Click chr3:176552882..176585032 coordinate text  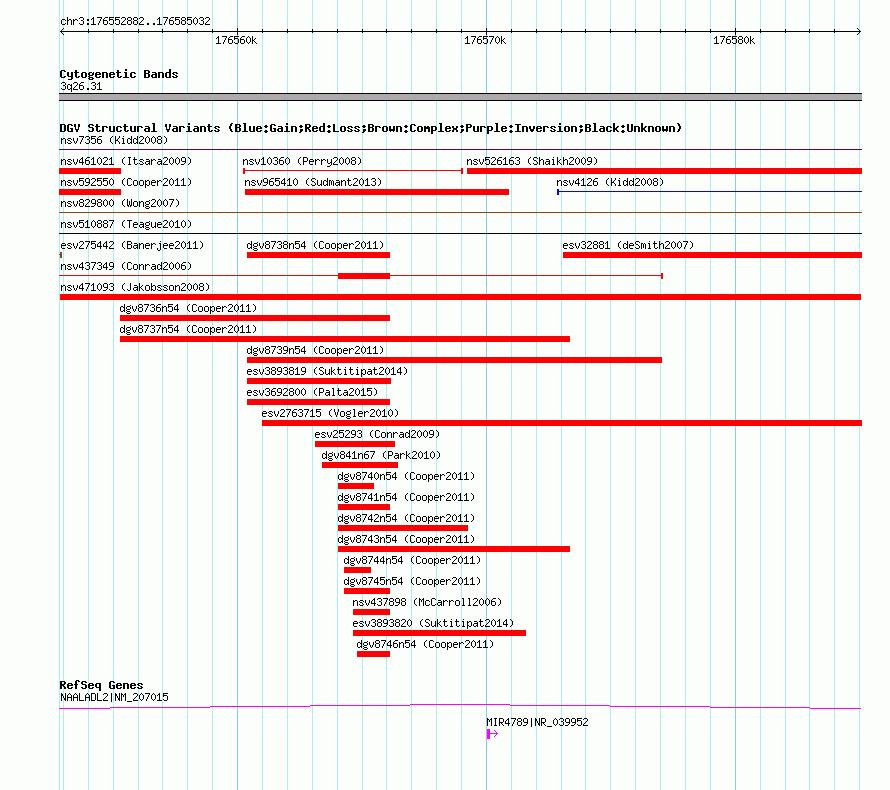135,21
